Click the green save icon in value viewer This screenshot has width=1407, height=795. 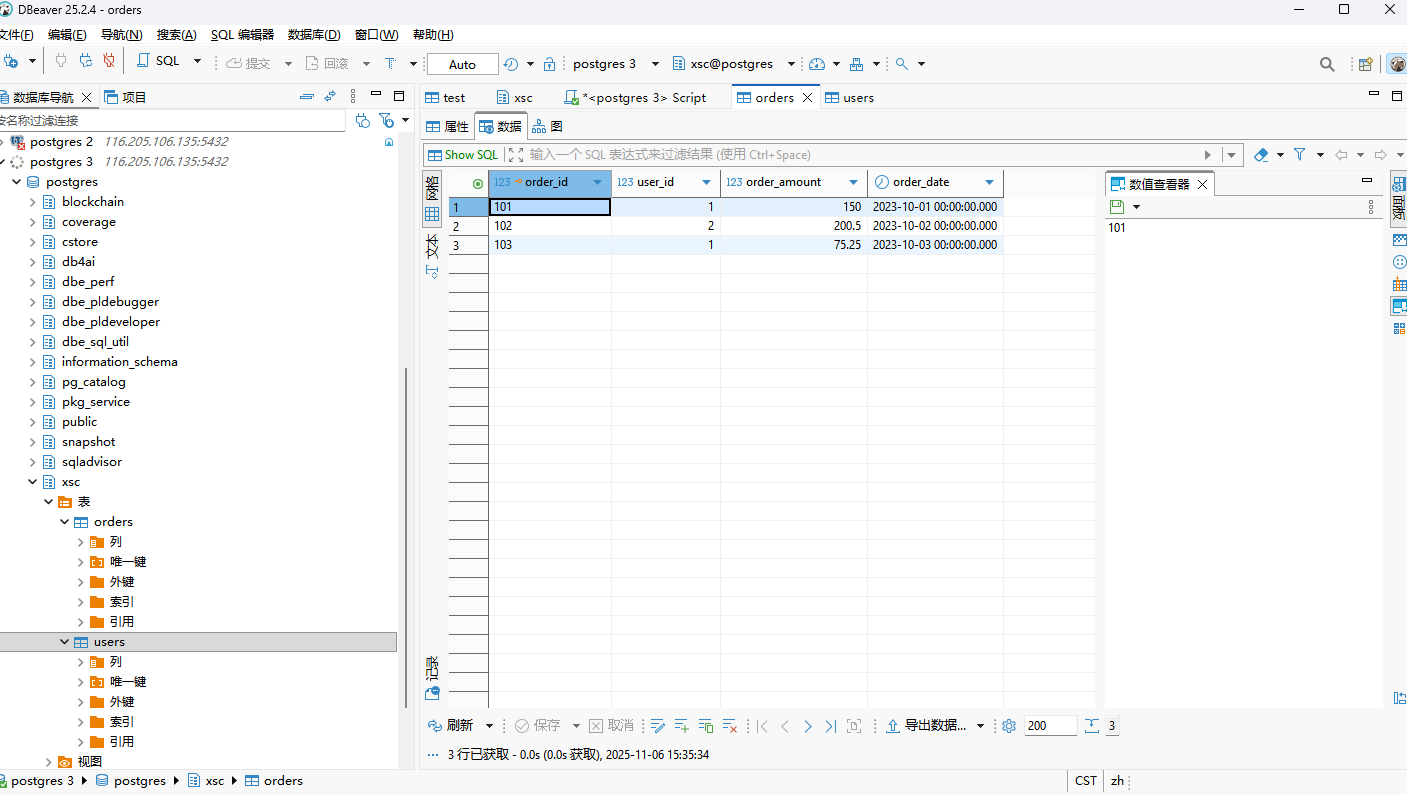click(x=1117, y=206)
